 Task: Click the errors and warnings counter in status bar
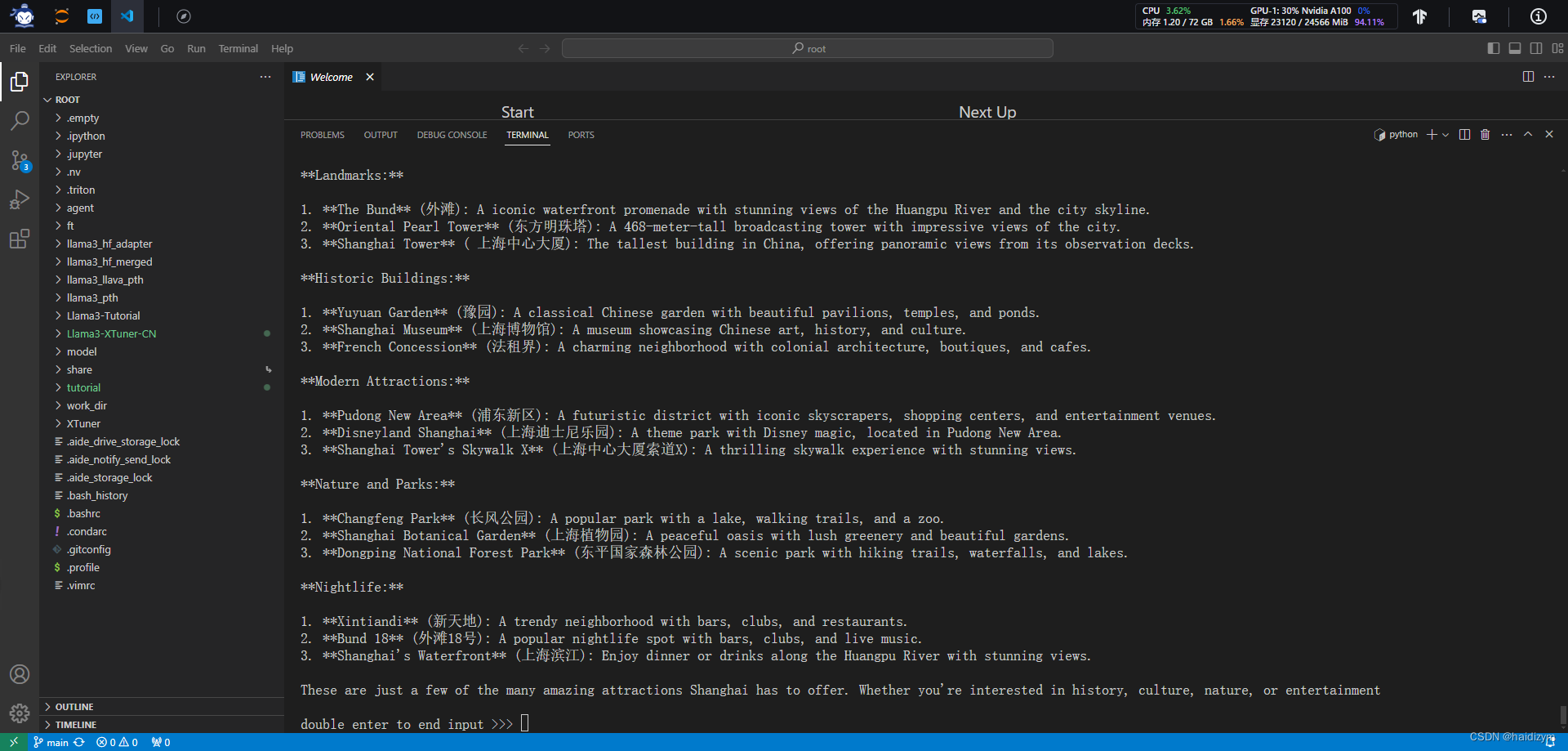[x=117, y=742]
